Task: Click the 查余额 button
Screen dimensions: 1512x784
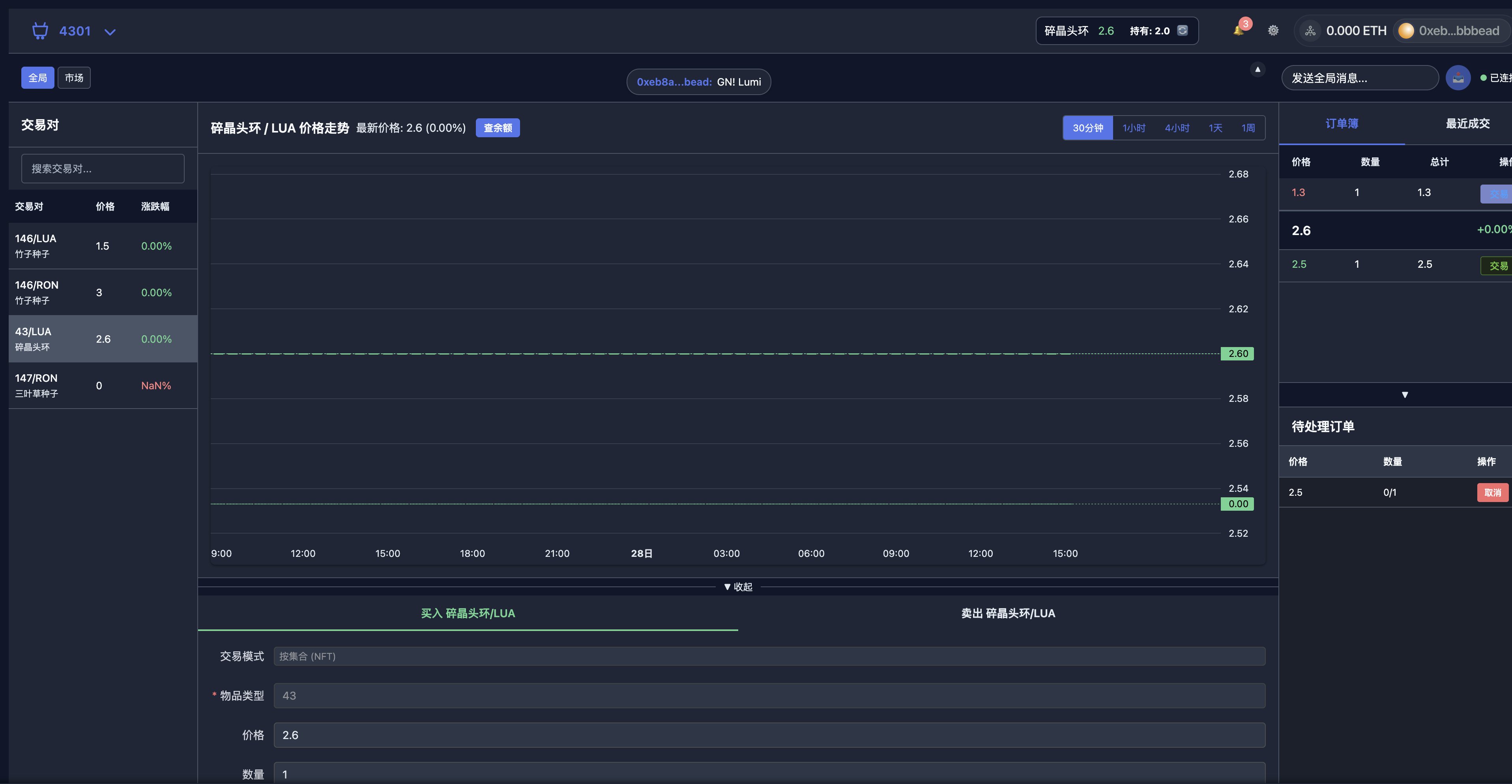Action: [x=497, y=128]
